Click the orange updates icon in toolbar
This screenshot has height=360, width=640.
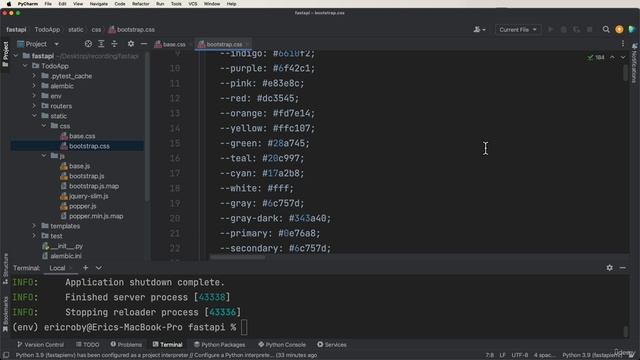(619, 29)
